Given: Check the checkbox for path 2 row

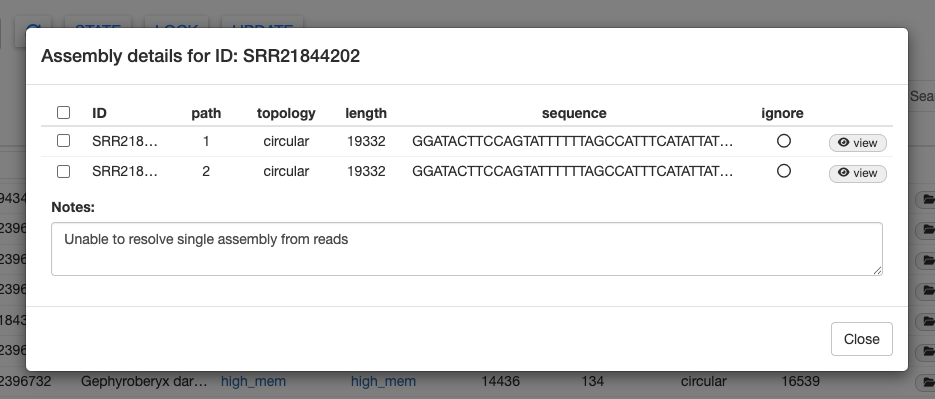Looking at the screenshot, I should pyautogui.click(x=63, y=172).
